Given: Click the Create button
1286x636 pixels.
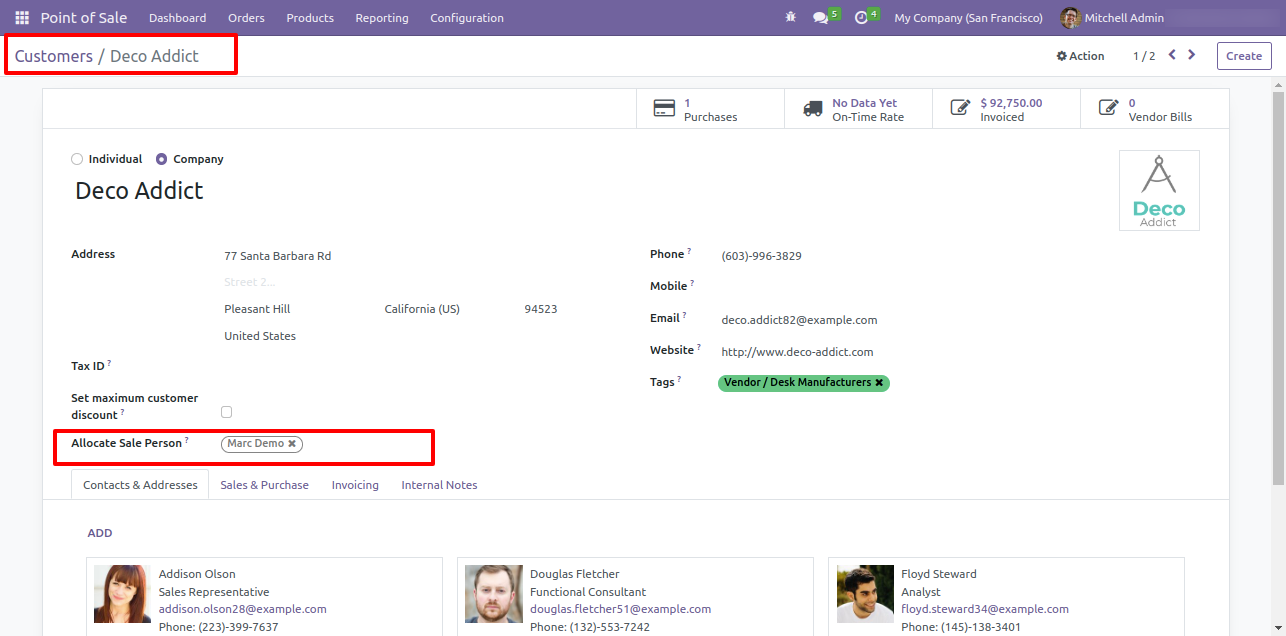Looking at the screenshot, I should click(1243, 56).
